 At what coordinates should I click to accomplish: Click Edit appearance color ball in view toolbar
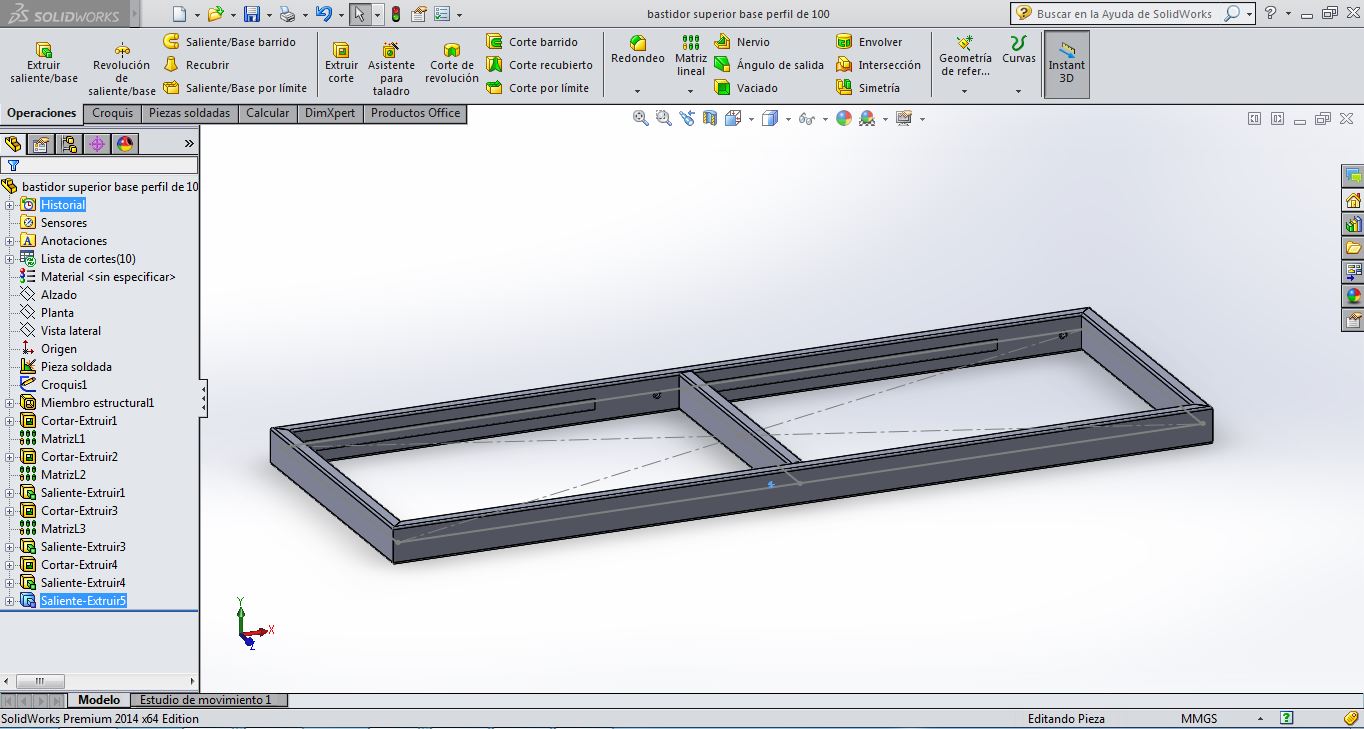pos(844,118)
